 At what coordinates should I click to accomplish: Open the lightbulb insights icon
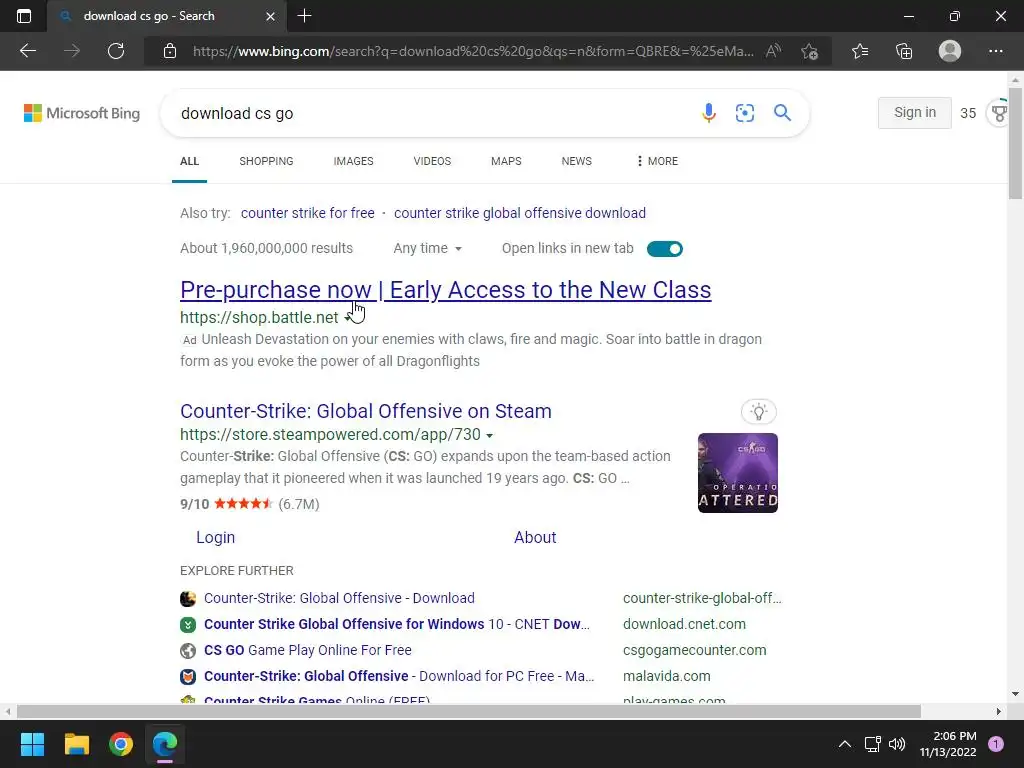coord(758,411)
